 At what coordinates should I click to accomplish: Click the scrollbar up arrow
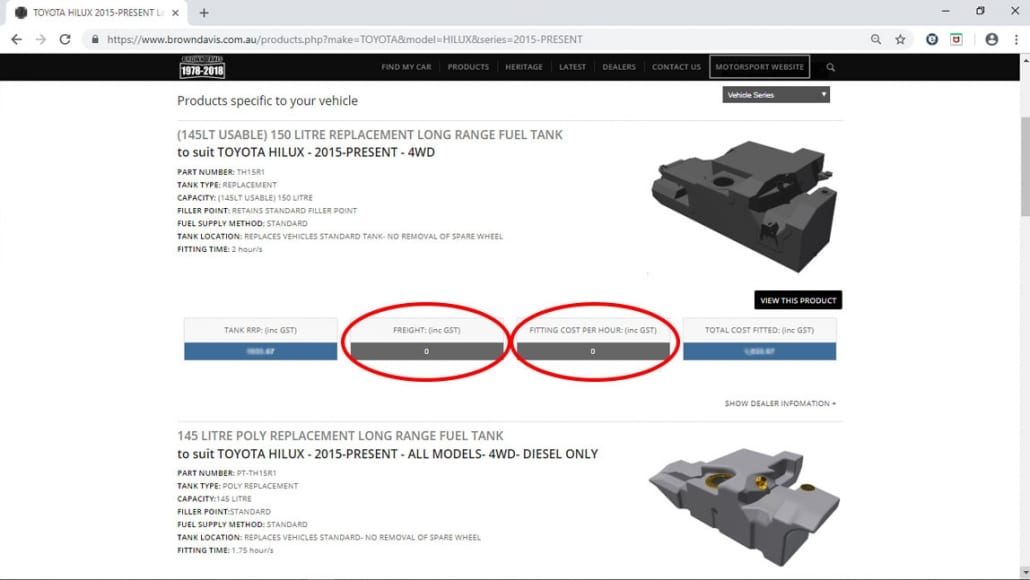(1025, 60)
